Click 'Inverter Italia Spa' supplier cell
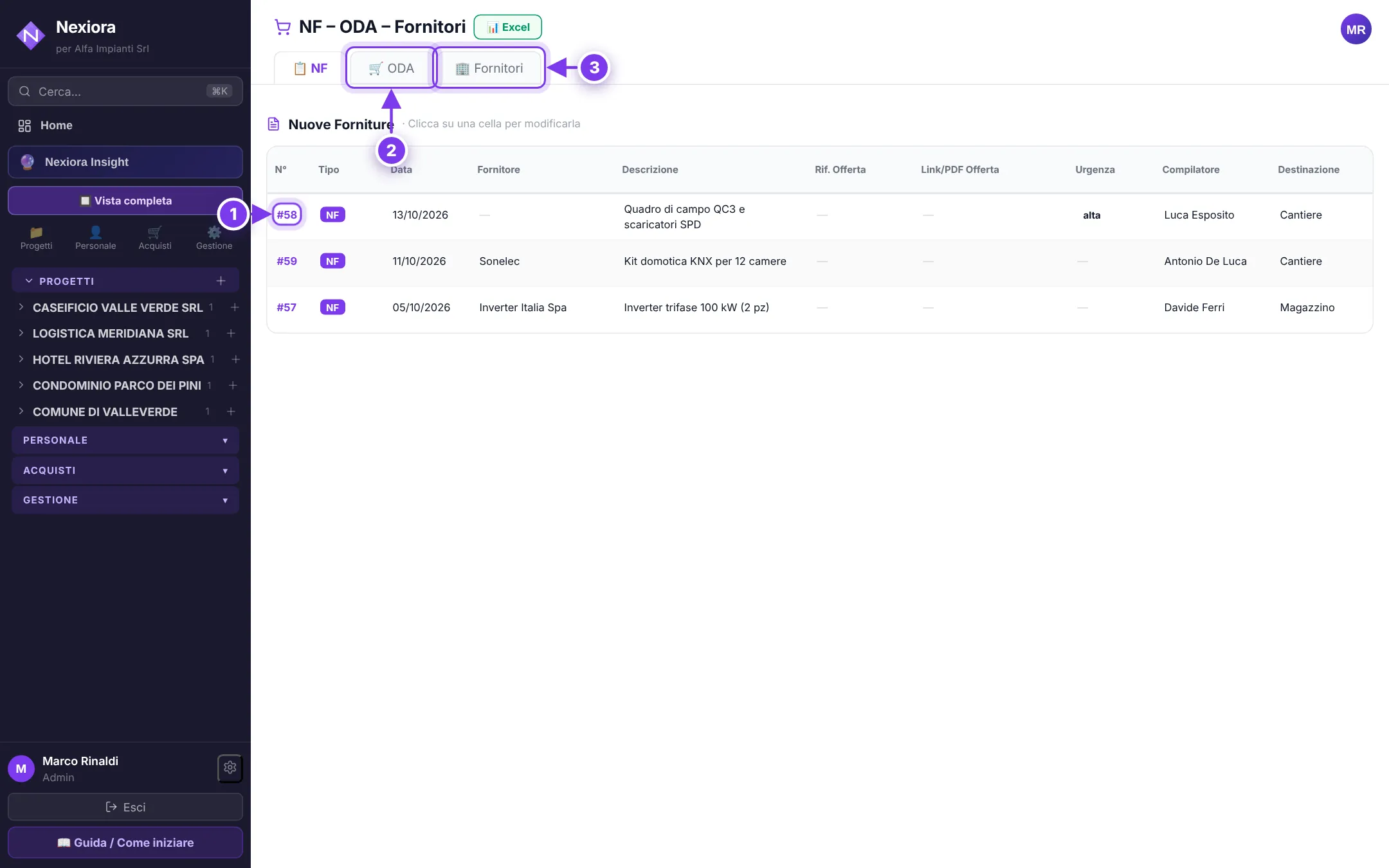The width and height of the screenshot is (1389, 868). point(523,307)
